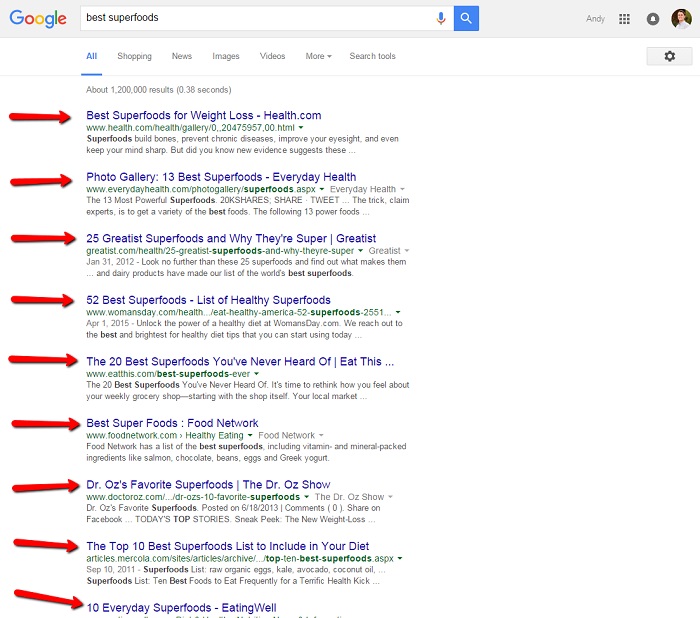Expand the foodnetwork.com URL dropdown arrow

(x=250, y=435)
